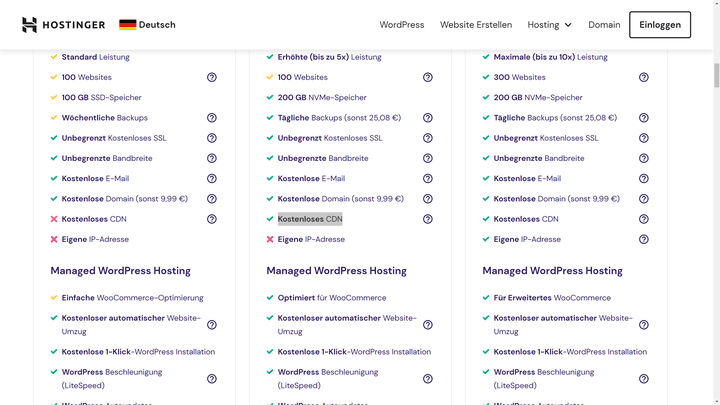Open help icon for Kostenloses SSL in first plan
Screen dimensions: 720x405
(x=212, y=138)
